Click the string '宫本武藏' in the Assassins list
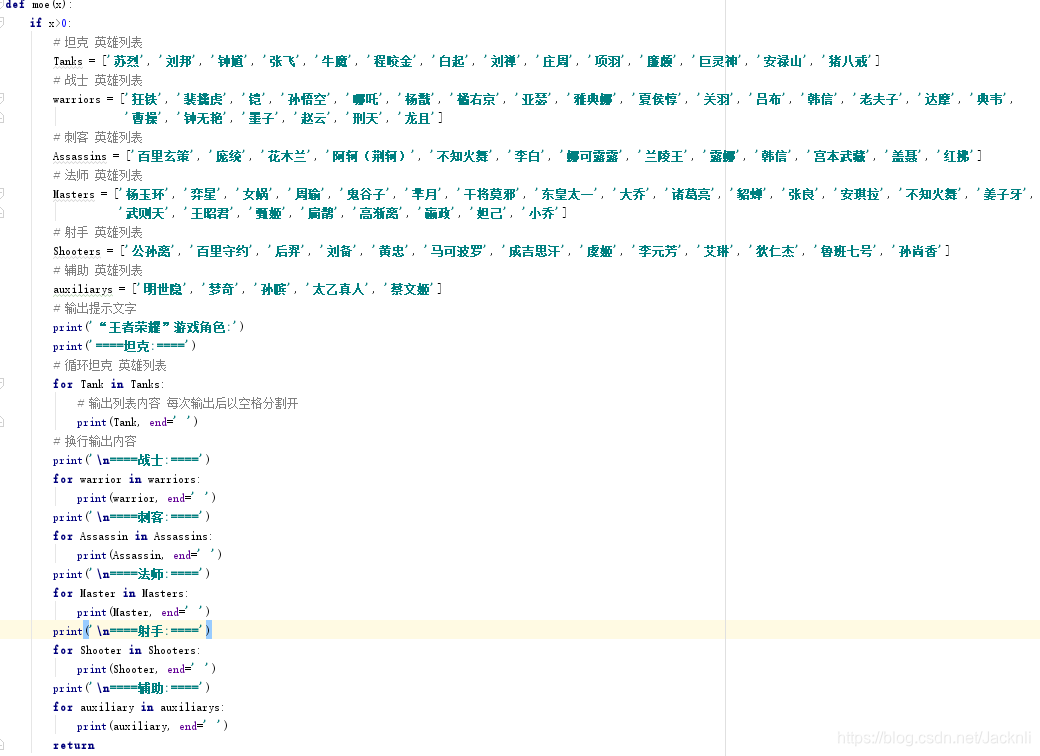This screenshot has width=1040, height=756. pyautogui.click(x=840, y=157)
